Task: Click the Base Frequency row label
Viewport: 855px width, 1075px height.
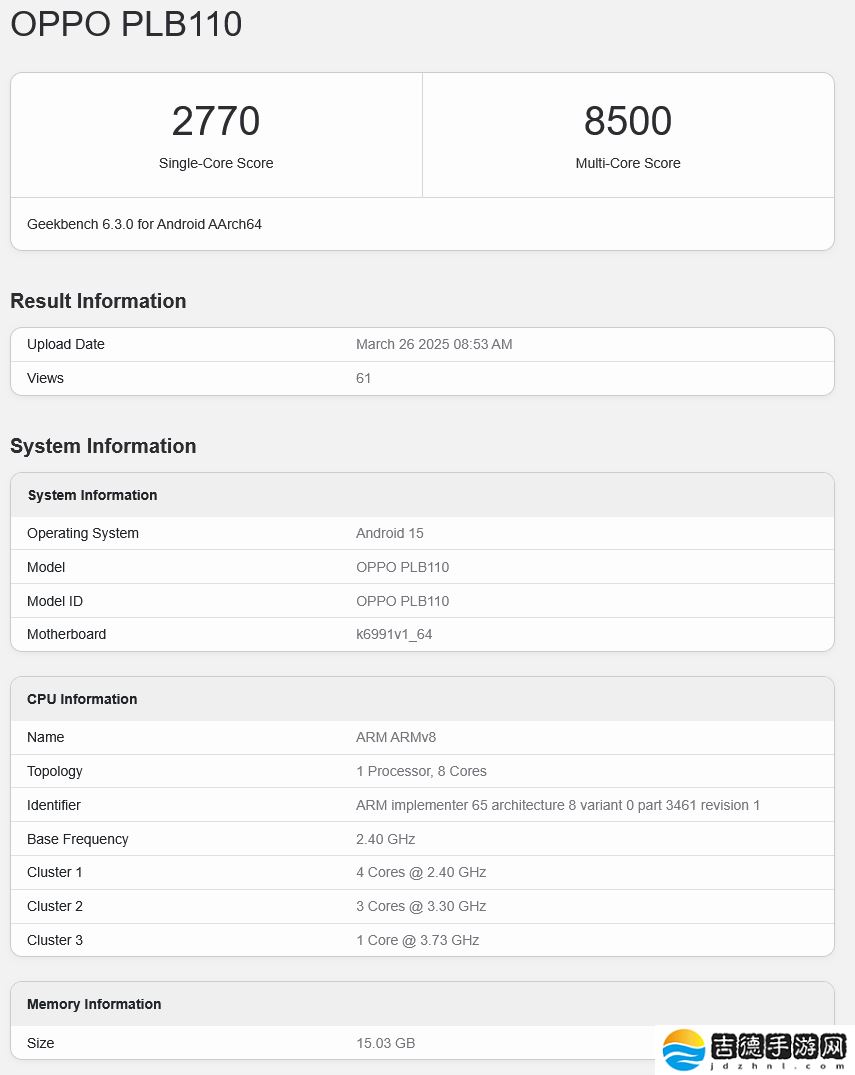Action: click(77, 839)
